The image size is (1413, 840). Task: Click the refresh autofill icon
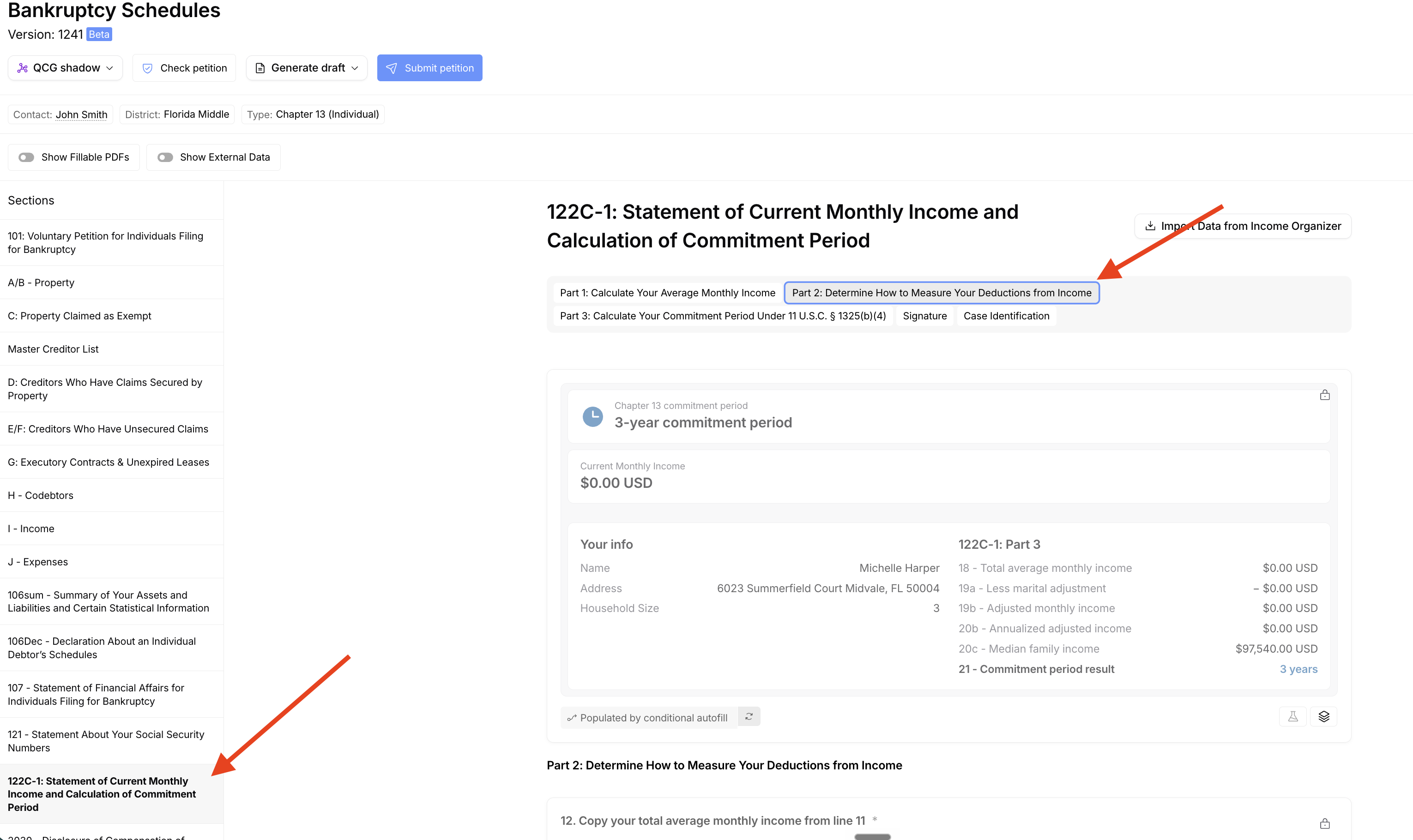(749, 717)
